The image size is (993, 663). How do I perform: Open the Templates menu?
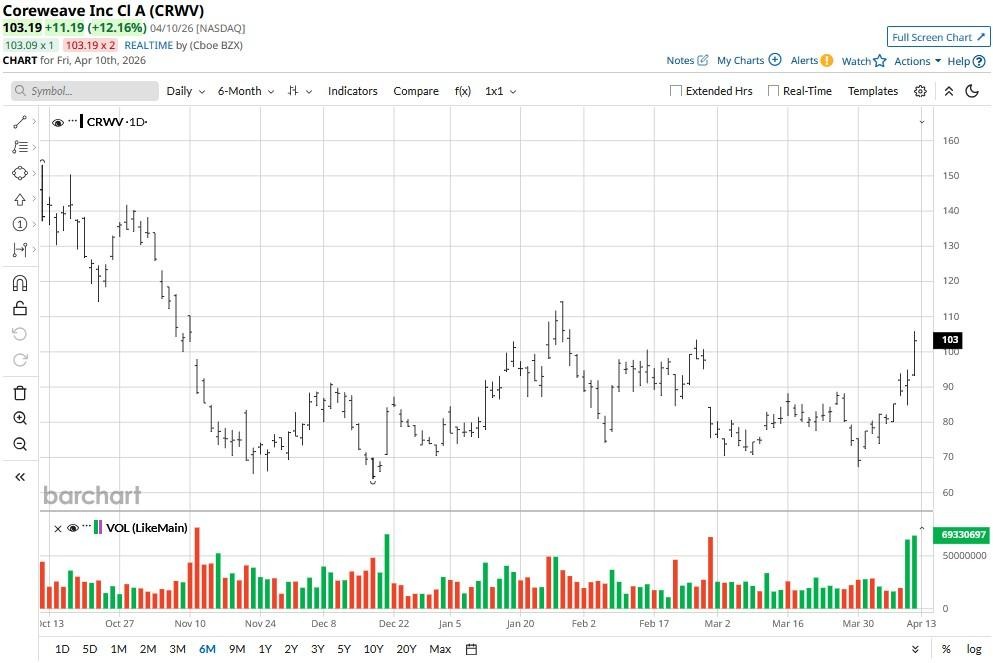click(873, 91)
